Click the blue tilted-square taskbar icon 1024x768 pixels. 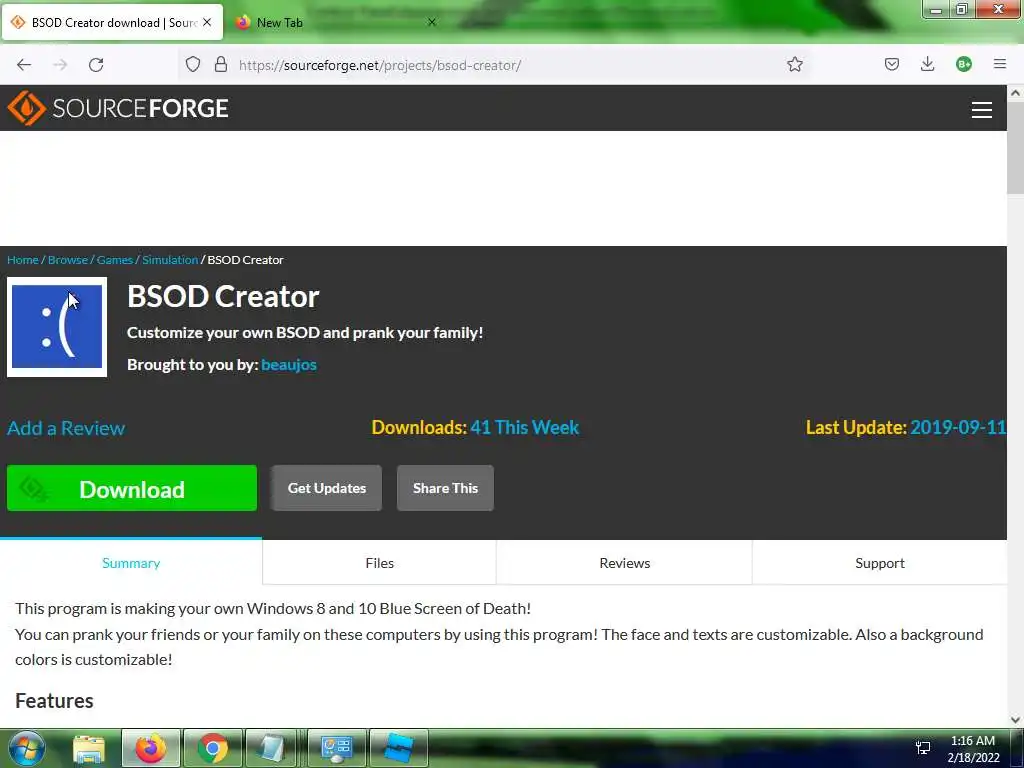click(x=398, y=748)
